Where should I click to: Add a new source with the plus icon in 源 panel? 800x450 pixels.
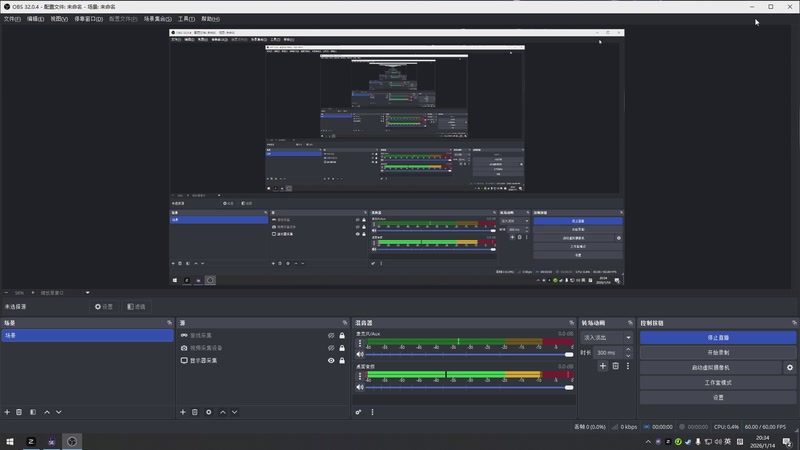click(x=183, y=412)
